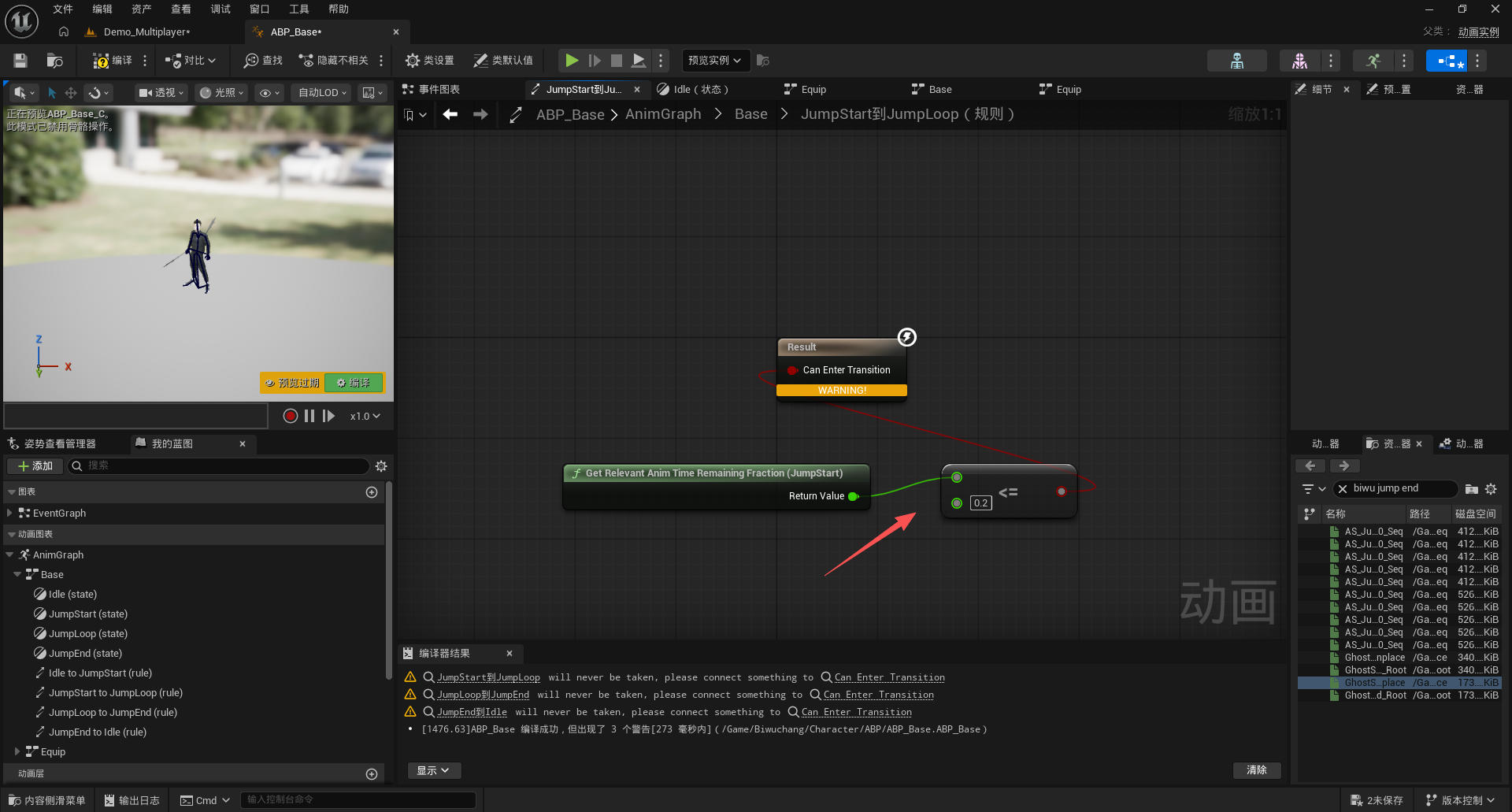The image size is (1512, 812).
Task: Click the 编译 compile button
Action: [x=113, y=61]
